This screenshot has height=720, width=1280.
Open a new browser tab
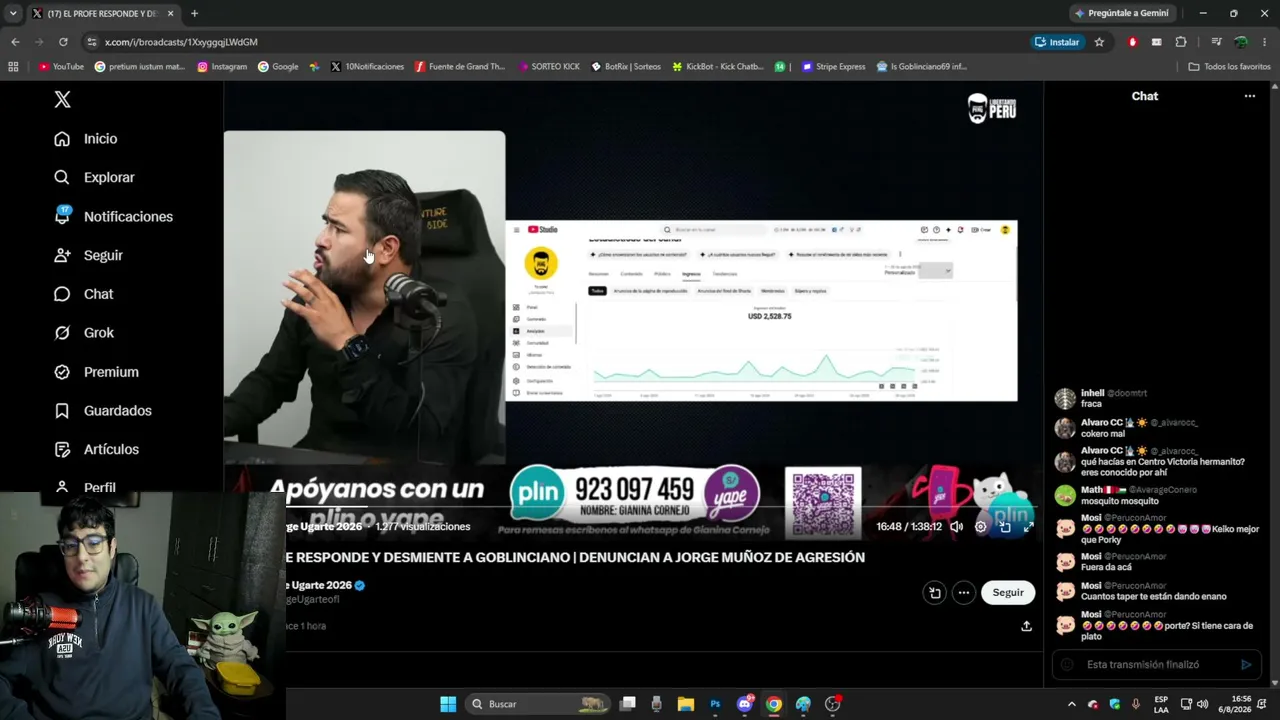(194, 13)
